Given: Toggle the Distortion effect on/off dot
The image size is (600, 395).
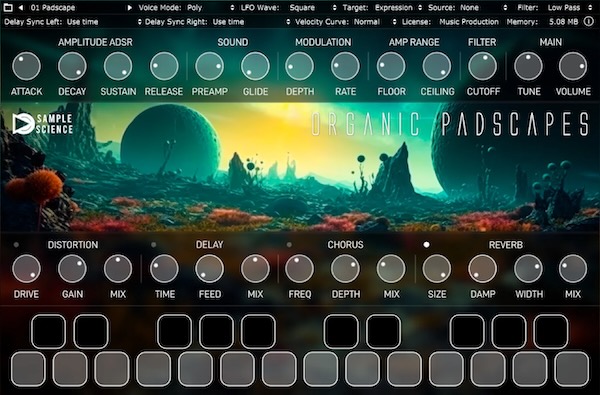Looking at the screenshot, I should click(x=16, y=245).
